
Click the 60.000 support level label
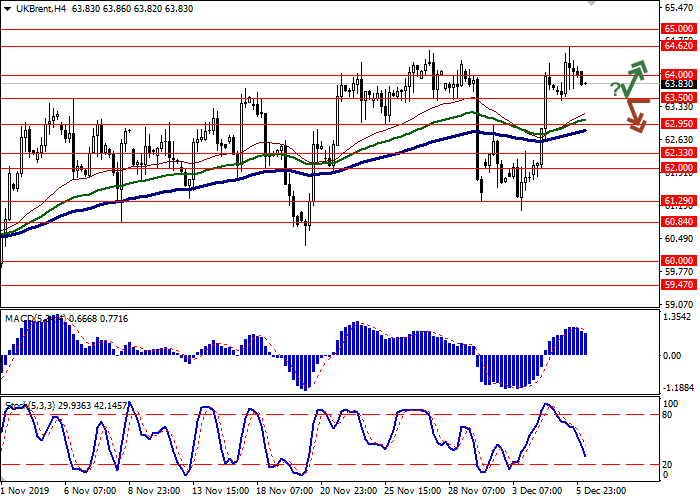(678, 261)
